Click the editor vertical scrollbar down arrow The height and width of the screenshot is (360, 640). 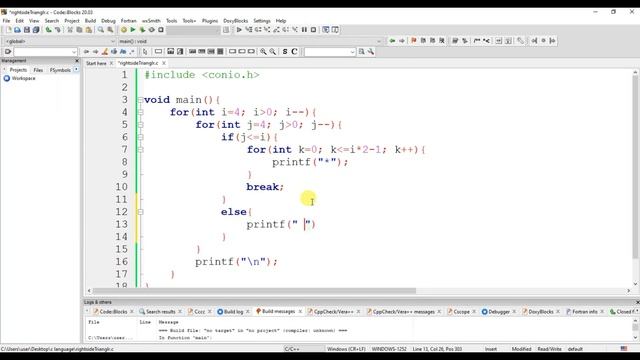635,284
